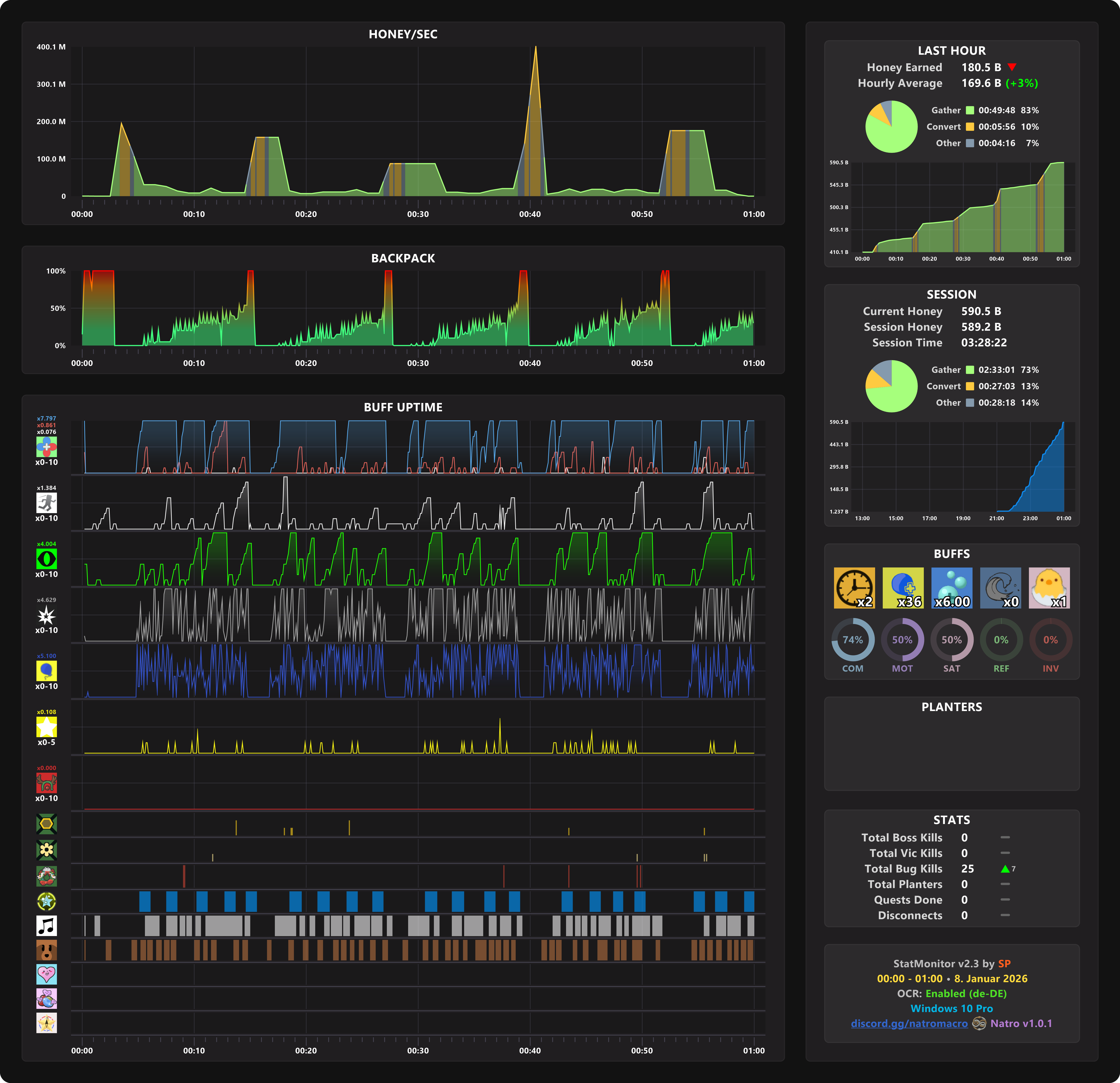1120x1083 pixels.
Task: Click the green Gather legend swatch under Last Hour
Action: coord(970,110)
